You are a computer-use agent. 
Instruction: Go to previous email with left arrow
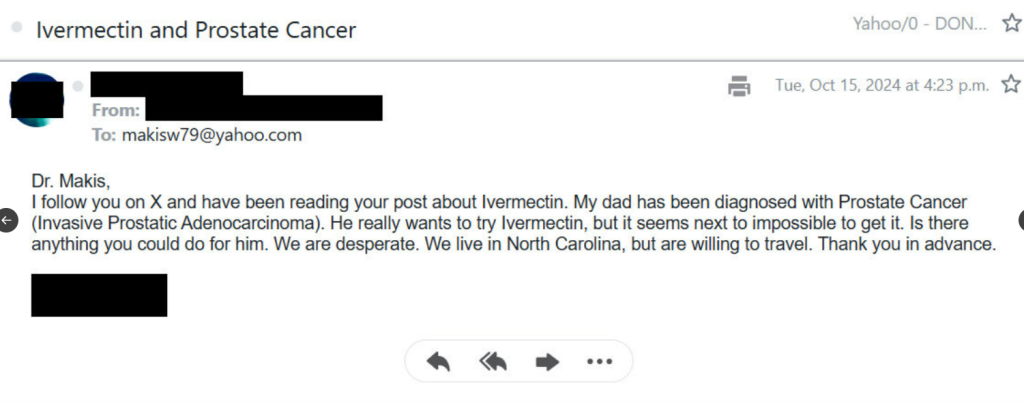pyautogui.click(x=8, y=220)
